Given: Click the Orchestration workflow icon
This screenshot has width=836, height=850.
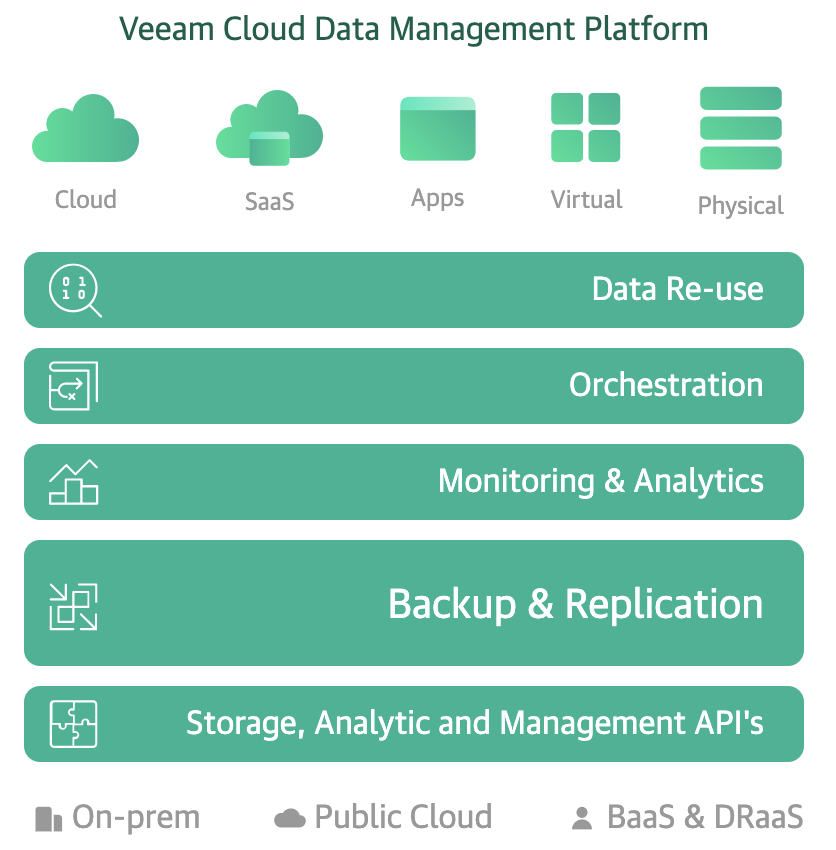Looking at the screenshot, I should click(73, 386).
